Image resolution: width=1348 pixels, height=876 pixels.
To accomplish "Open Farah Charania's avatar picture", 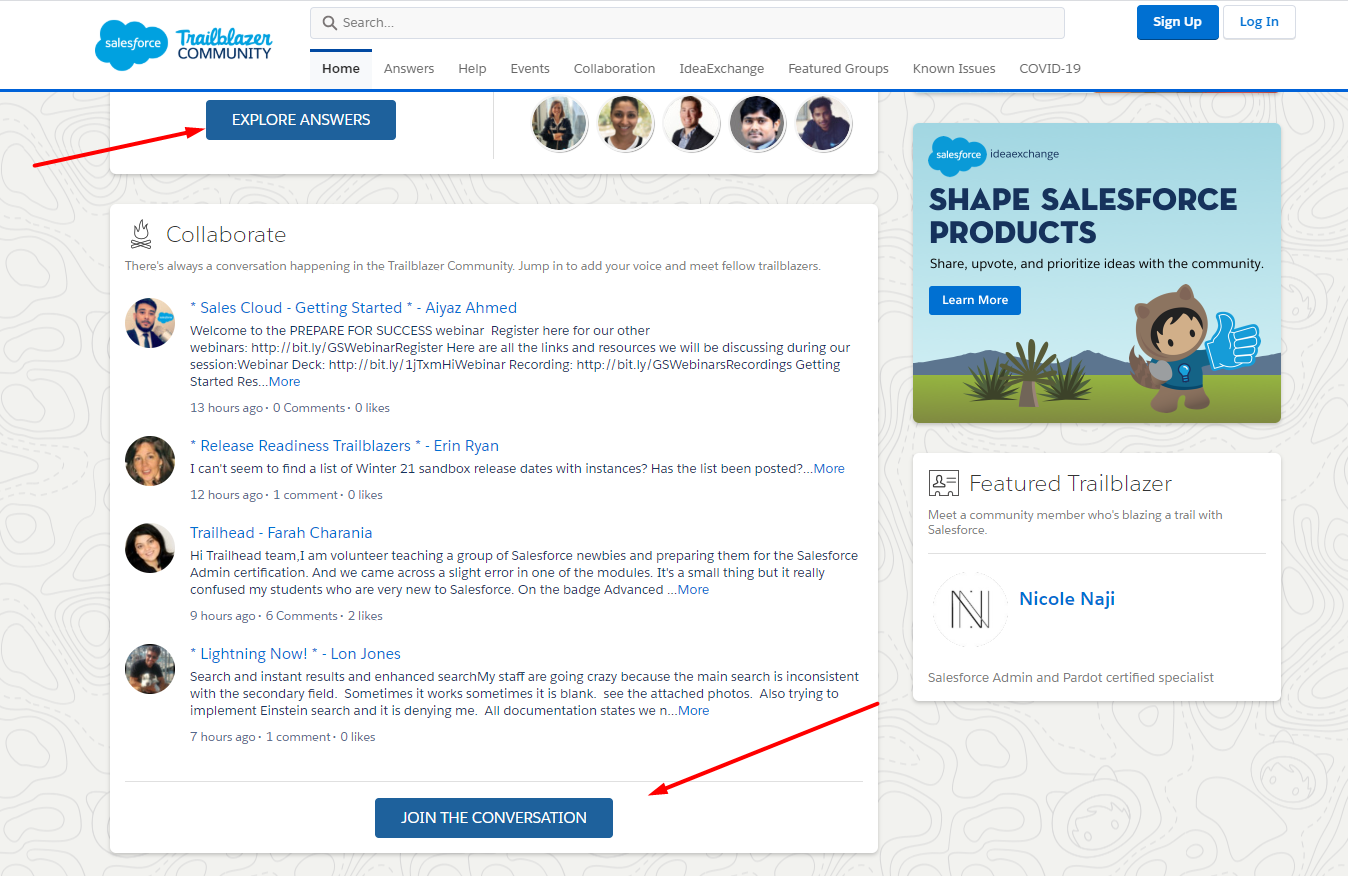I will click(x=150, y=547).
